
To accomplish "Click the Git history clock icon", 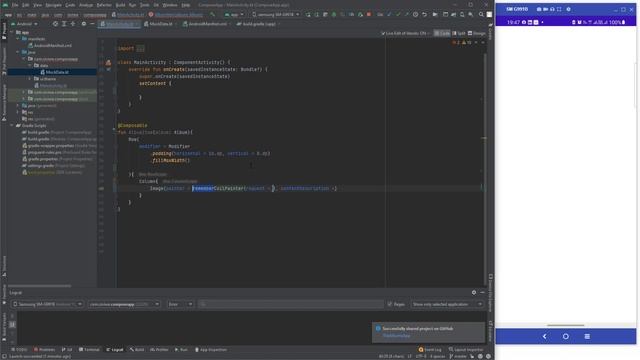I will pyautogui.click(x=416, y=14).
